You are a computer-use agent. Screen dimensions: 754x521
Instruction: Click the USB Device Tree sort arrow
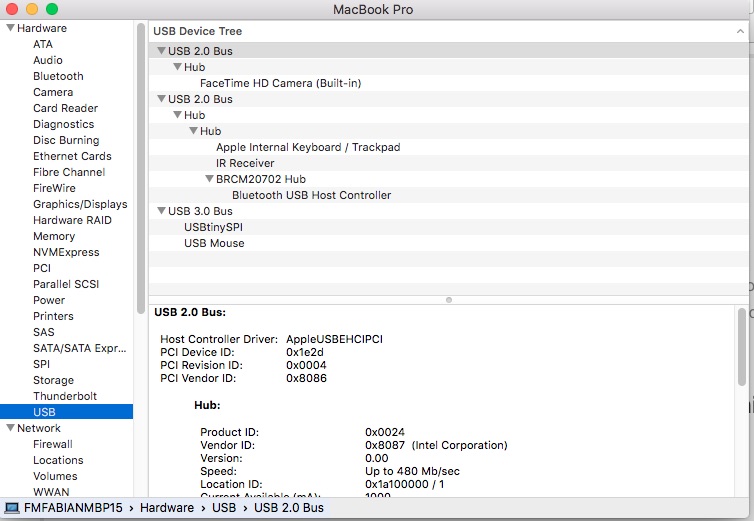point(740,31)
